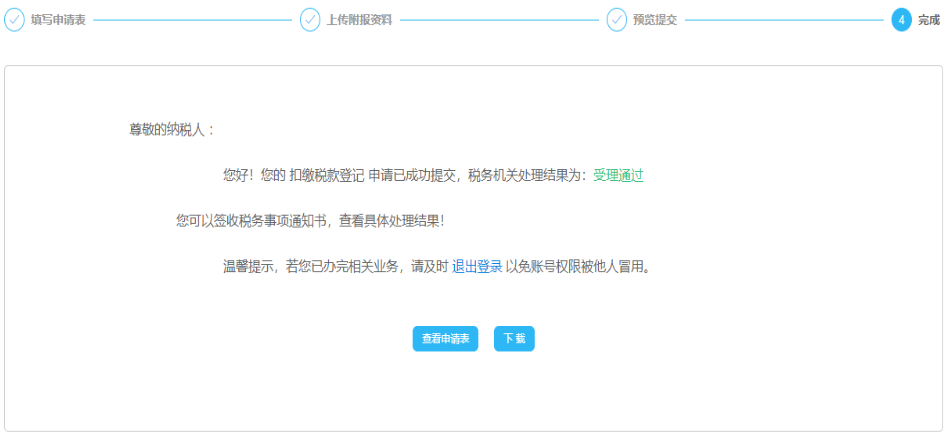
Task: Click the green 受理通过 result text
Action: (x=618, y=175)
